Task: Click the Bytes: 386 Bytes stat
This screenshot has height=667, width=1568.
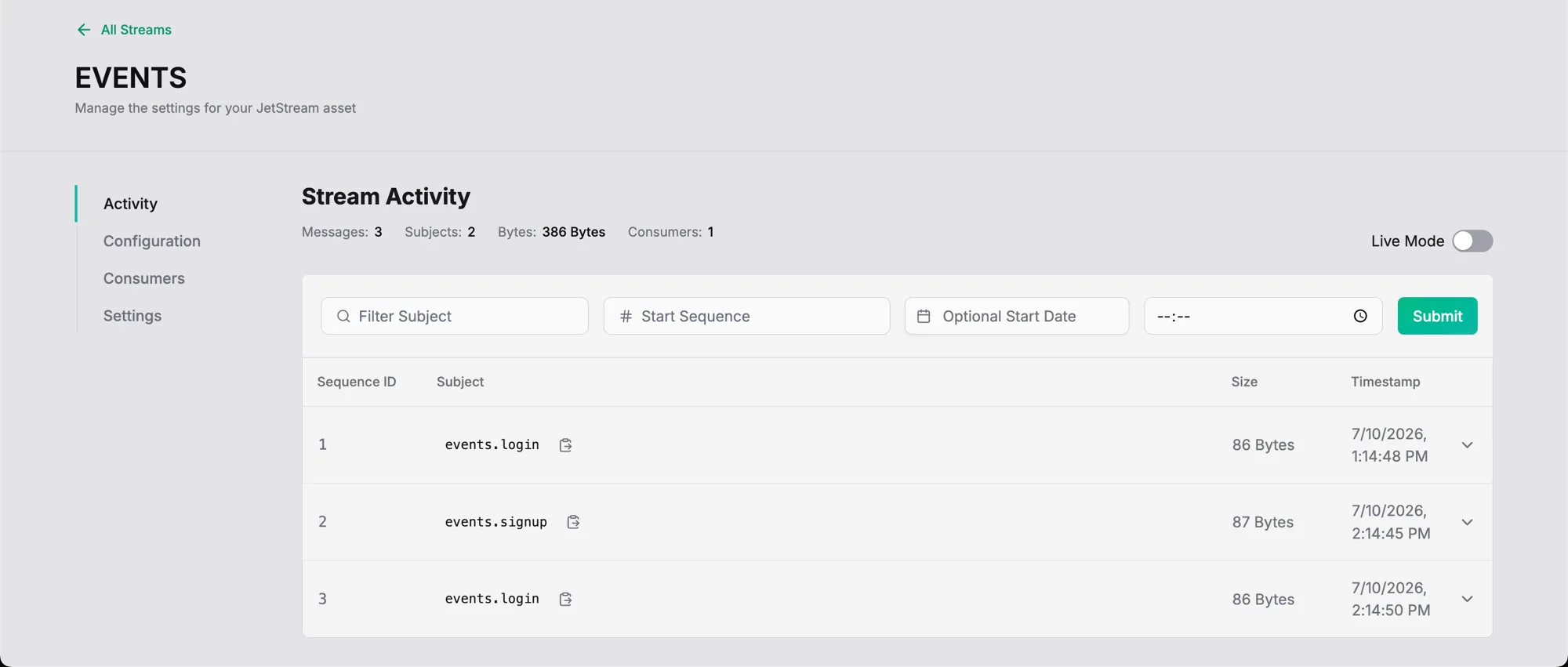Action: pos(551,232)
